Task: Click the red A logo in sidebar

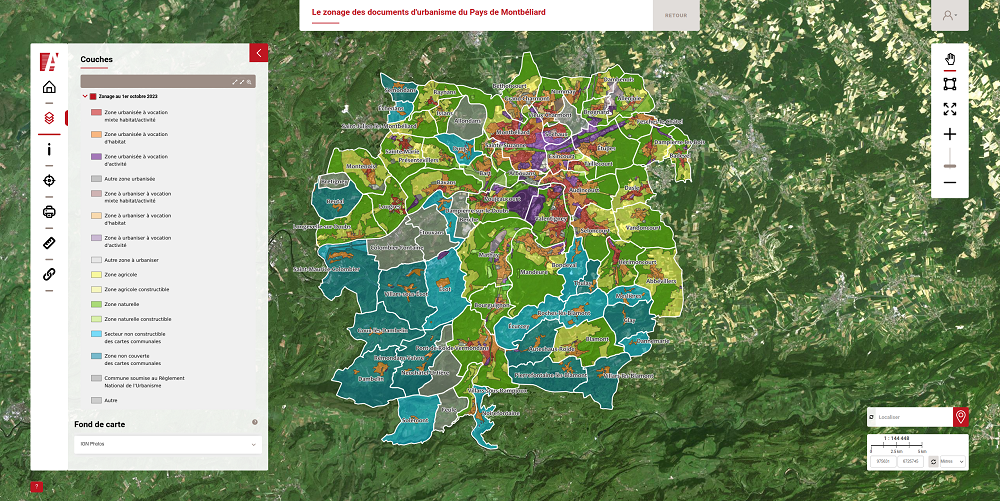Action: [49, 61]
